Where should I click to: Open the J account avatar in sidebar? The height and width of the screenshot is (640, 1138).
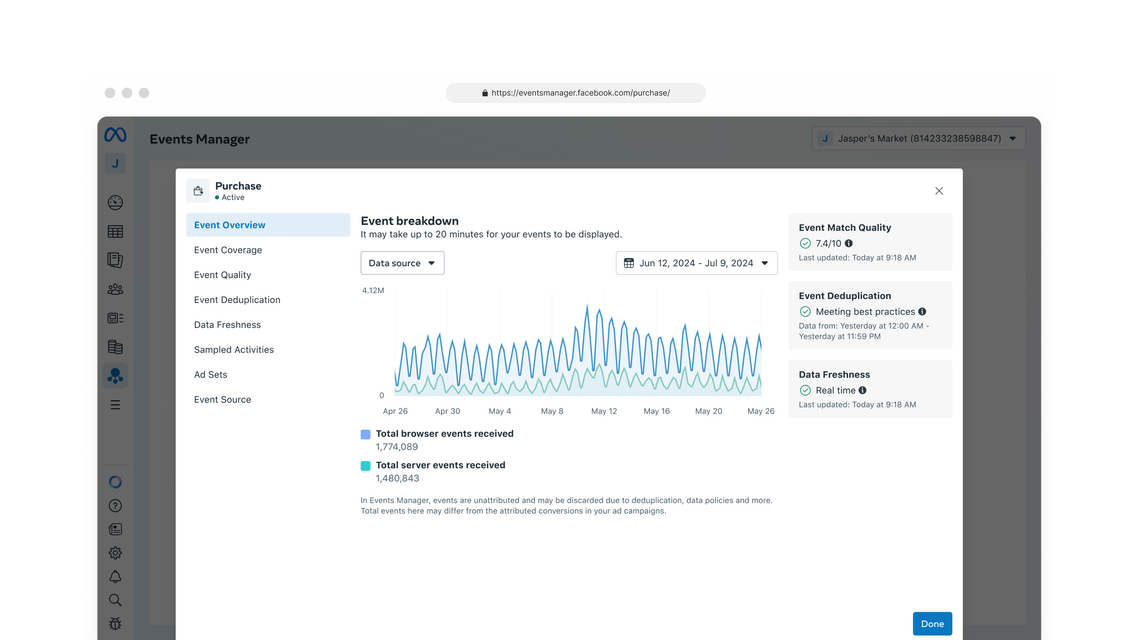115,164
